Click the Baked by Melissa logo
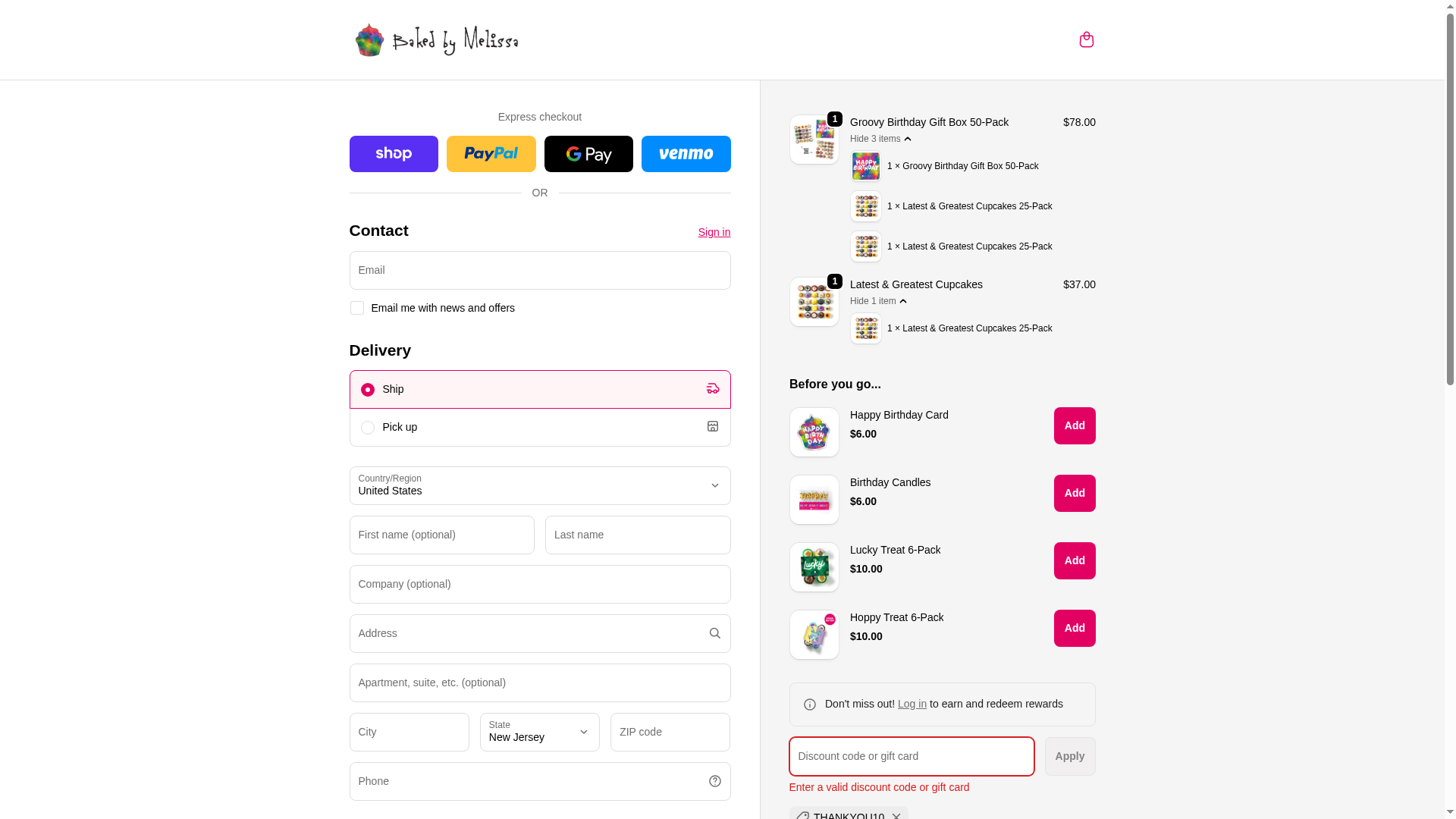The image size is (1456, 819). pyautogui.click(x=437, y=39)
